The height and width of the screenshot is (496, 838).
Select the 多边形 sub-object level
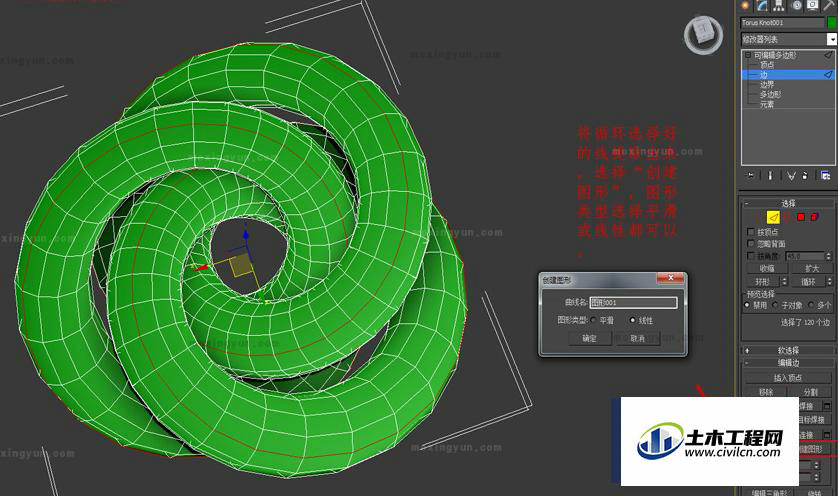point(770,95)
